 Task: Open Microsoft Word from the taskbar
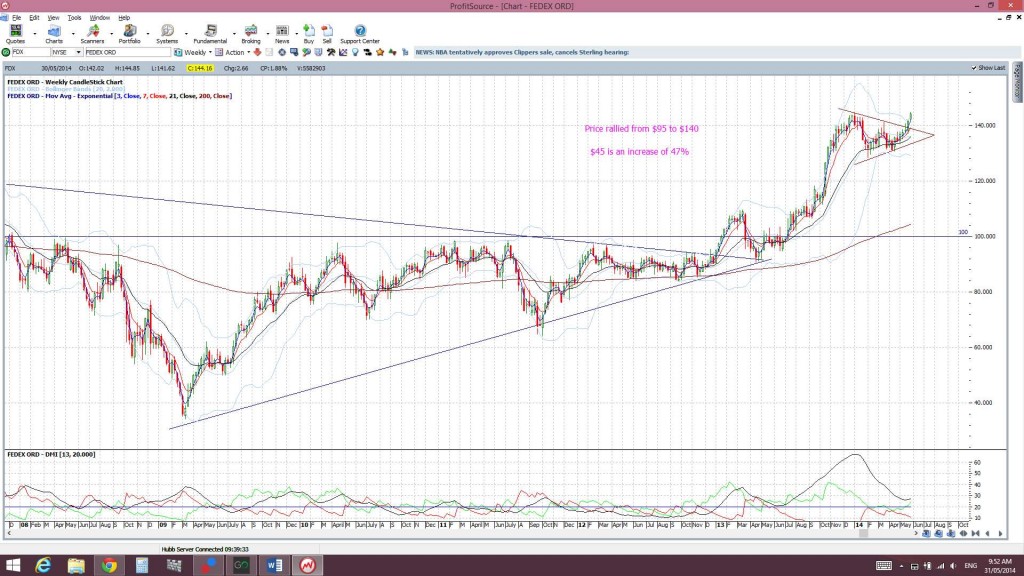point(274,565)
